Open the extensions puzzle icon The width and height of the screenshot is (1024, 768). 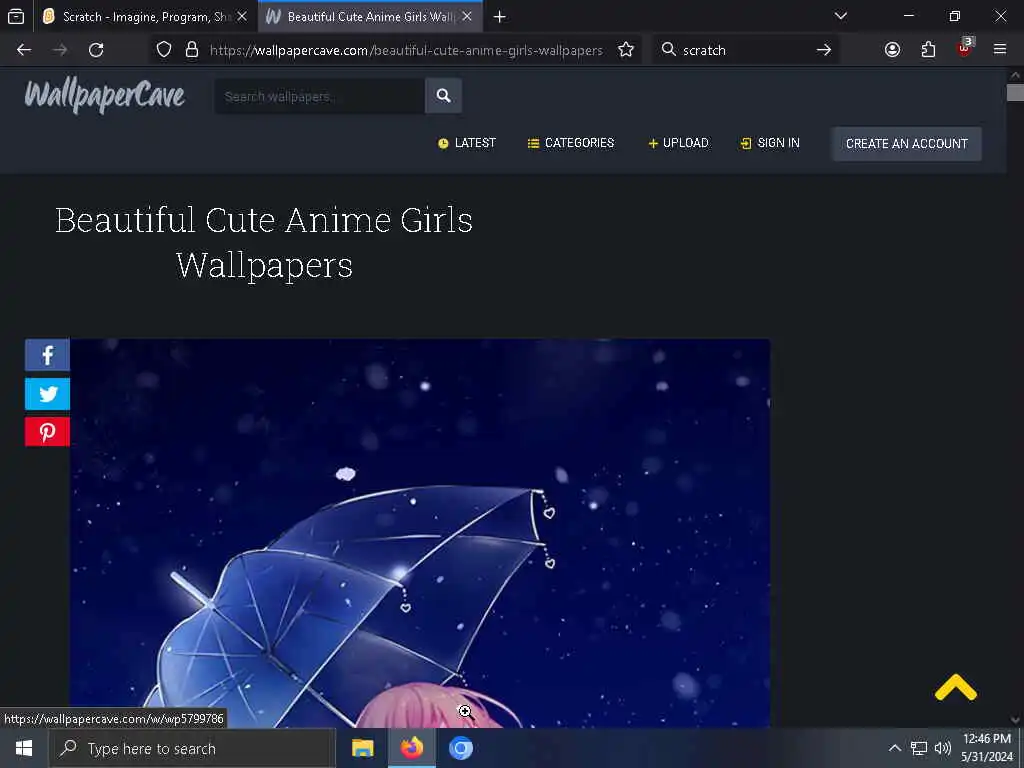point(928,50)
